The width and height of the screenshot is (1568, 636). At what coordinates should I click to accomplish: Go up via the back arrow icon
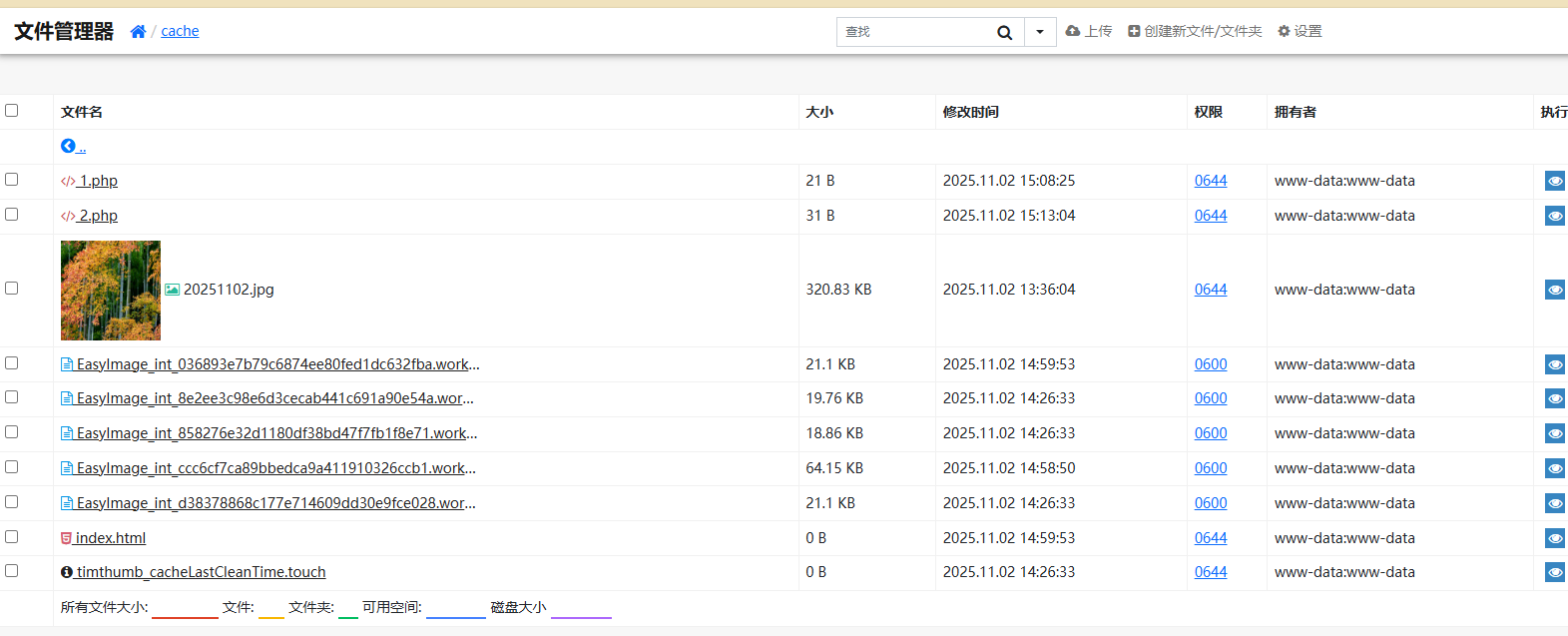tap(68, 146)
